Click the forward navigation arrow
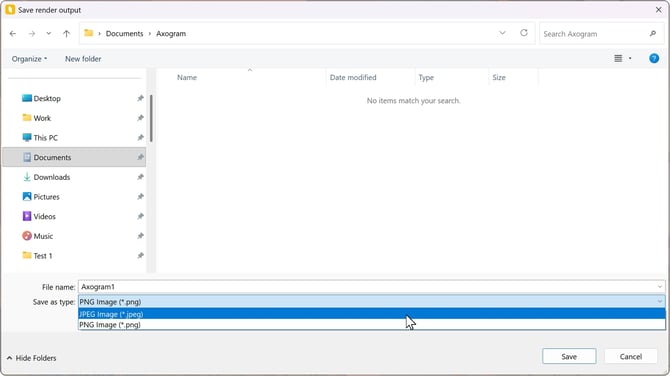Viewport: 670px width, 376px height. pos(32,33)
